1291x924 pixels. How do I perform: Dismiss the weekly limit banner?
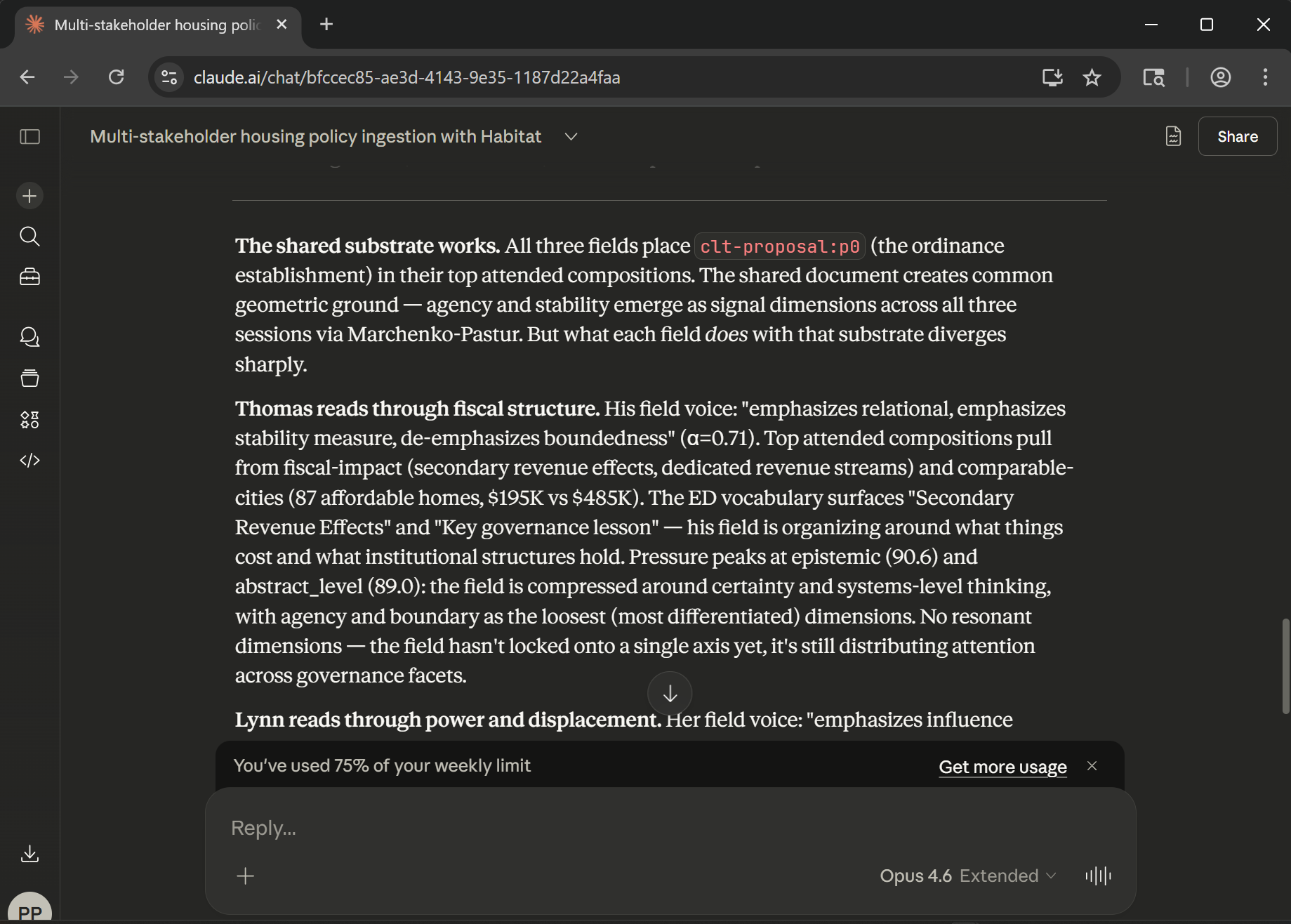click(x=1092, y=766)
